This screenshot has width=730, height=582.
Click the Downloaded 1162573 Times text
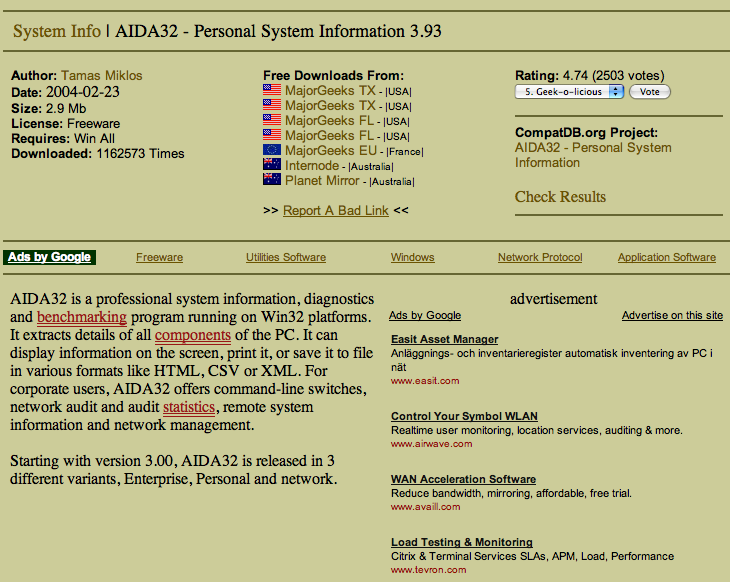point(98,154)
